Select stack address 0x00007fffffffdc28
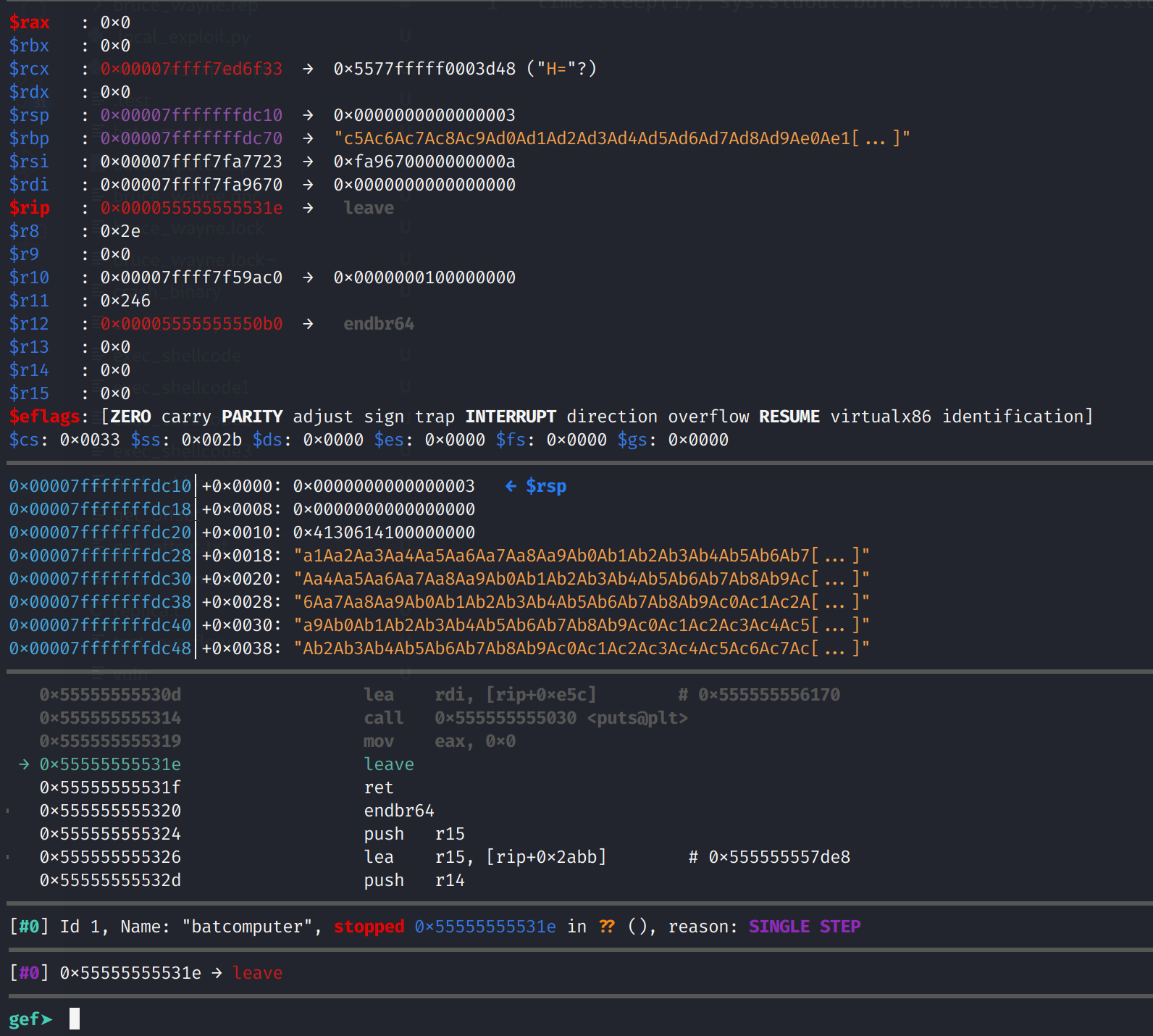The height and width of the screenshot is (1036, 1153). coord(100,556)
